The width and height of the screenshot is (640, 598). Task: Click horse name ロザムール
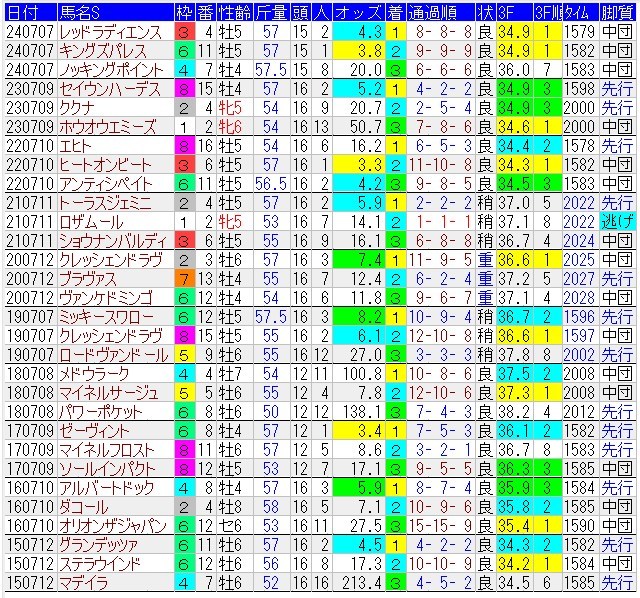click(91, 222)
